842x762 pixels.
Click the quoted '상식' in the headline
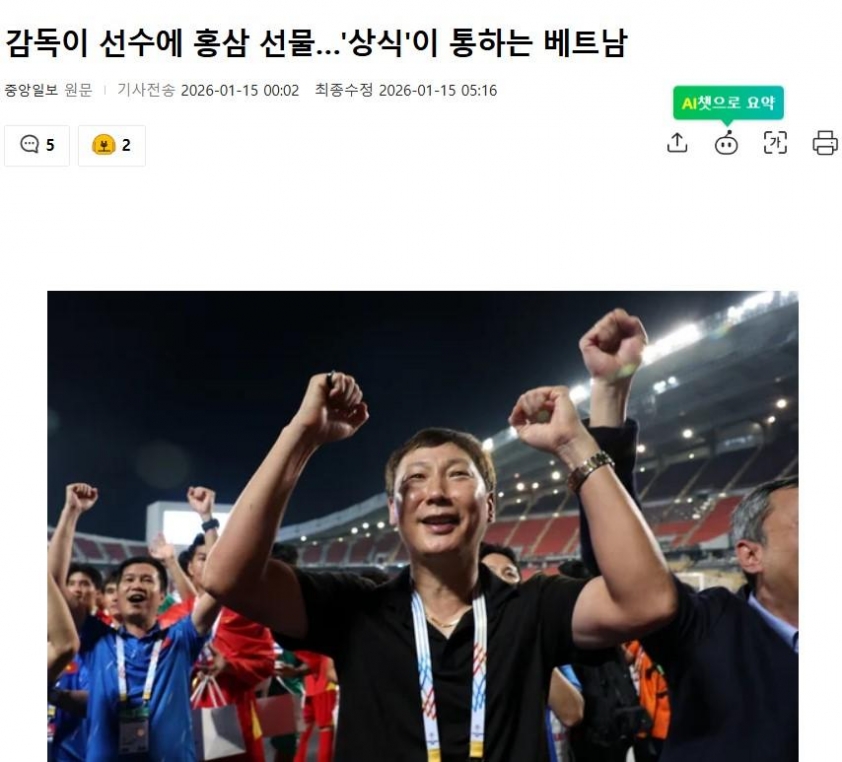click(376, 43)
